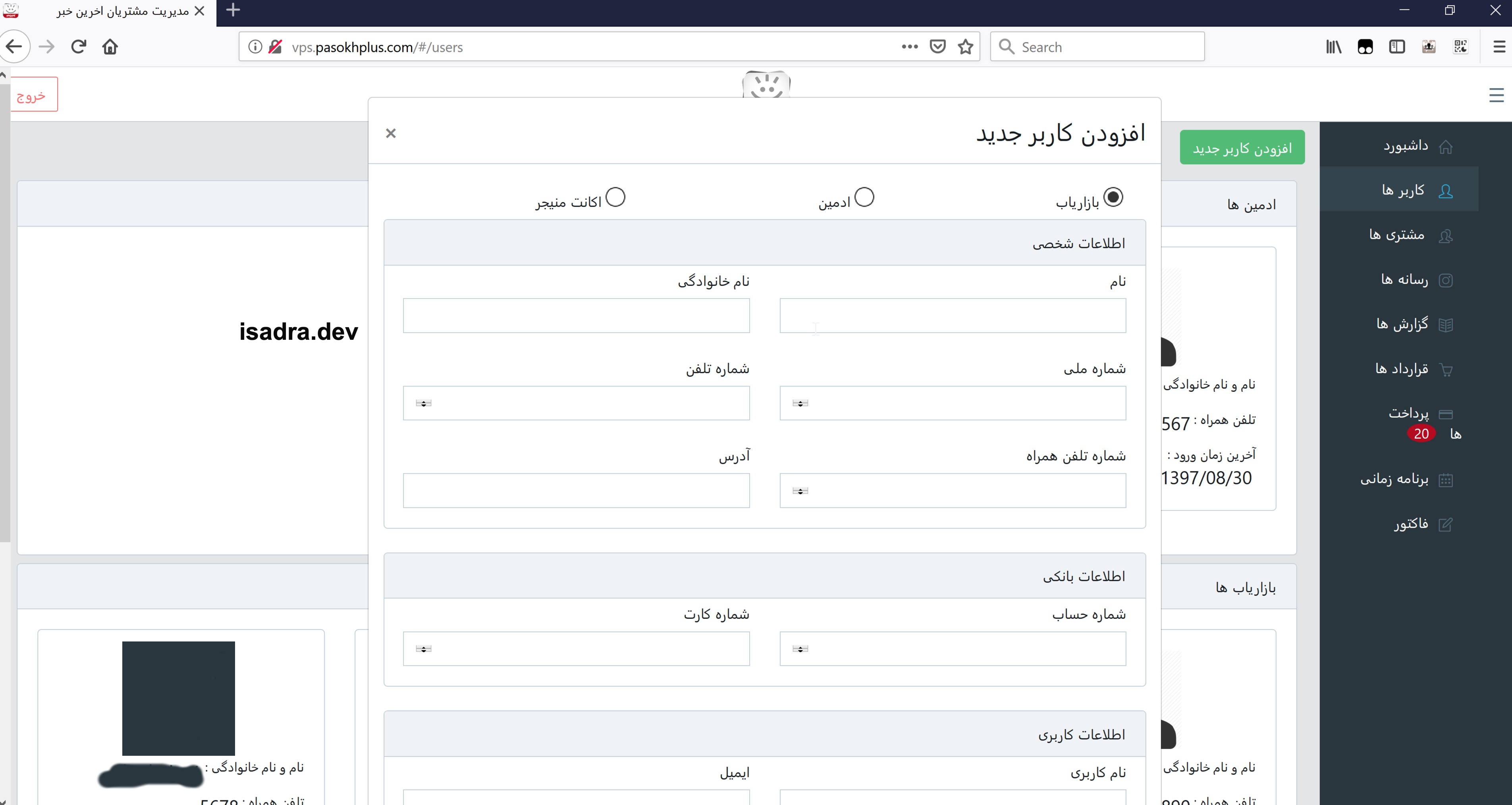This screenshot has height=805, width=1512.
Task: Go back with the browser back arrow
Action: (x=14, y=46)
